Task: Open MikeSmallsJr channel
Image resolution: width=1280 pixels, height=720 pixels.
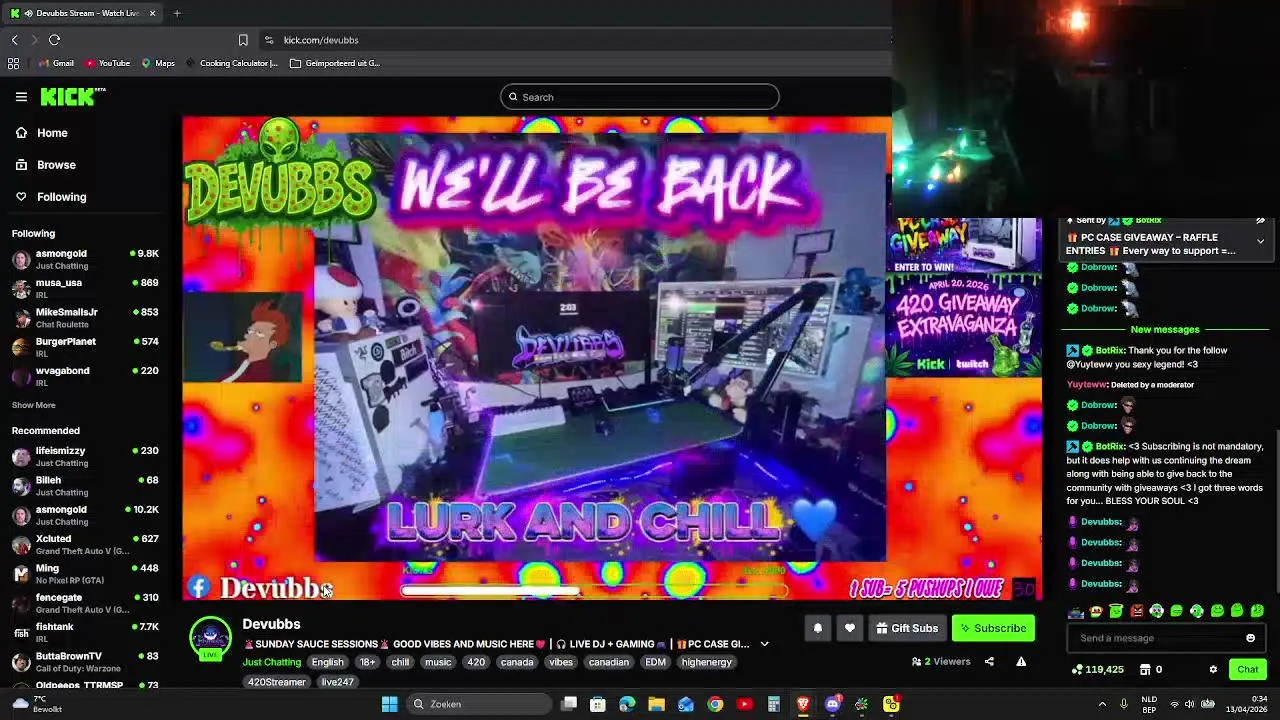Action: [x=85, y=318]
